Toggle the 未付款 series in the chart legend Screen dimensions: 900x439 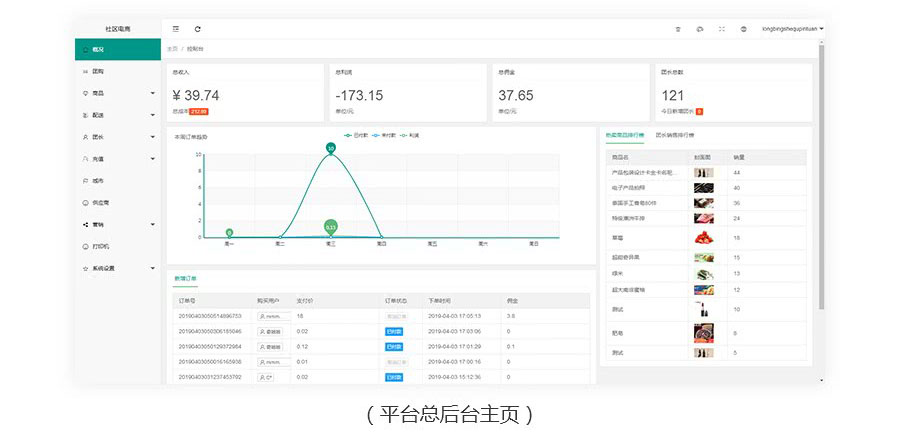point(383,135)
